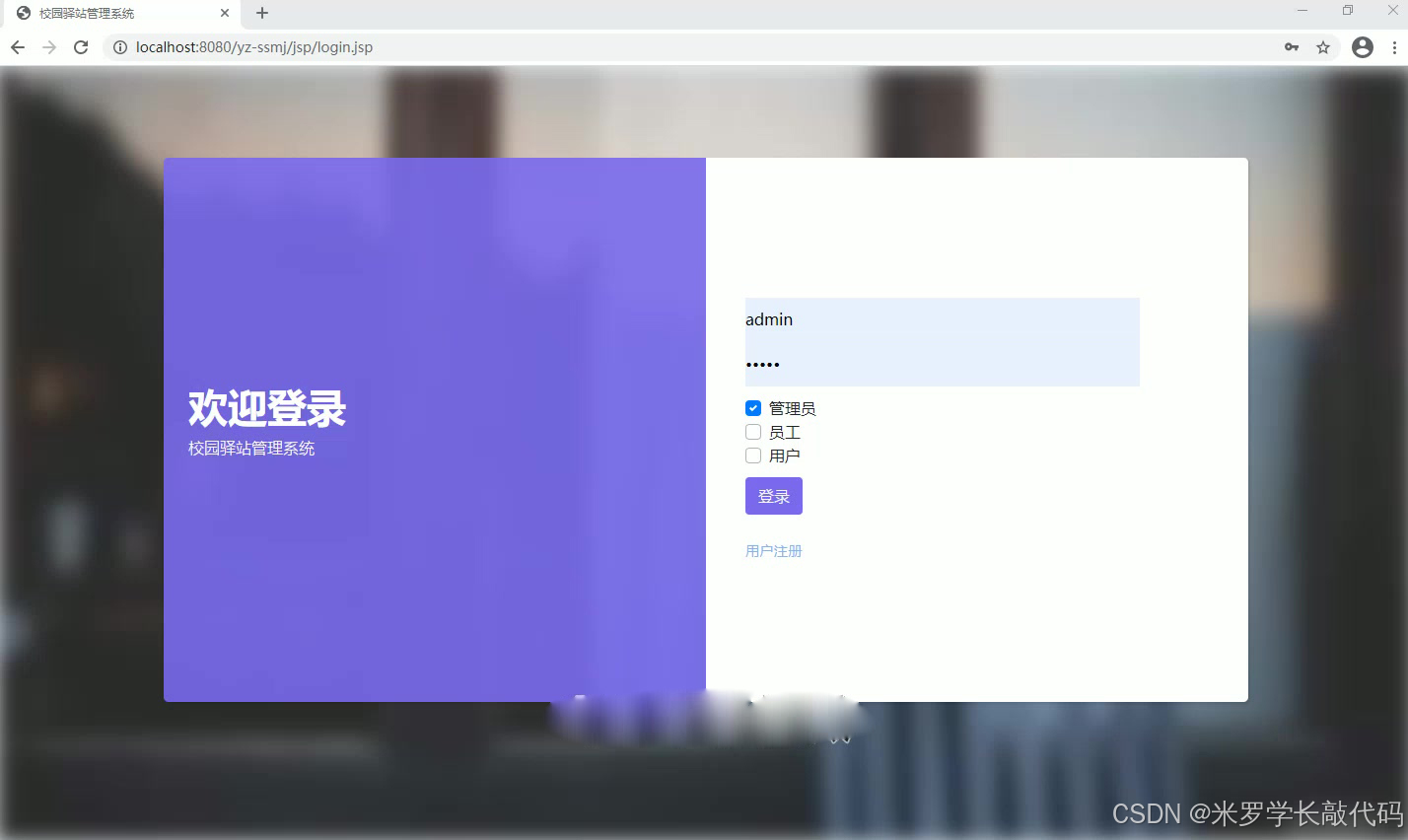Uncheck the 管理员 checkbox

(x=752, y=407)
